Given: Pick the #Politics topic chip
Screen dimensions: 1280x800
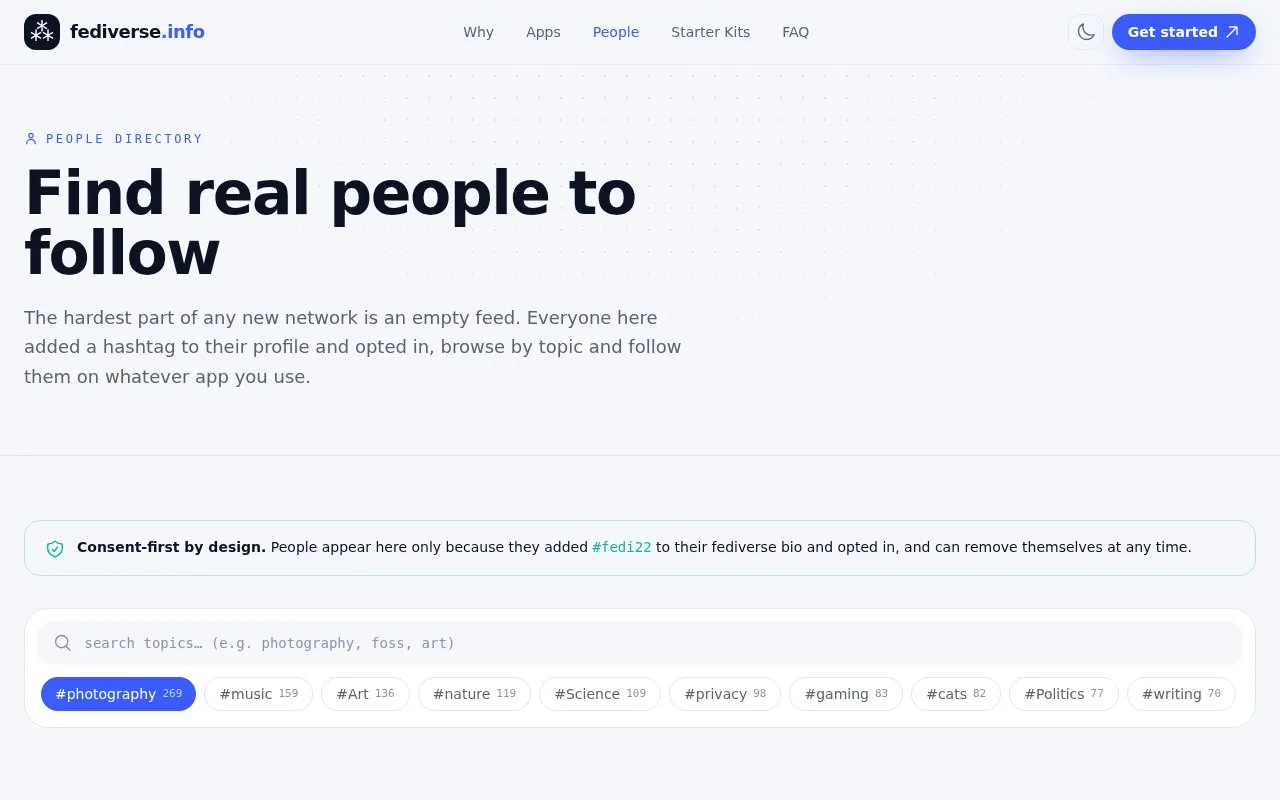Looking at the screenshot, I should tap(1064, 694).
